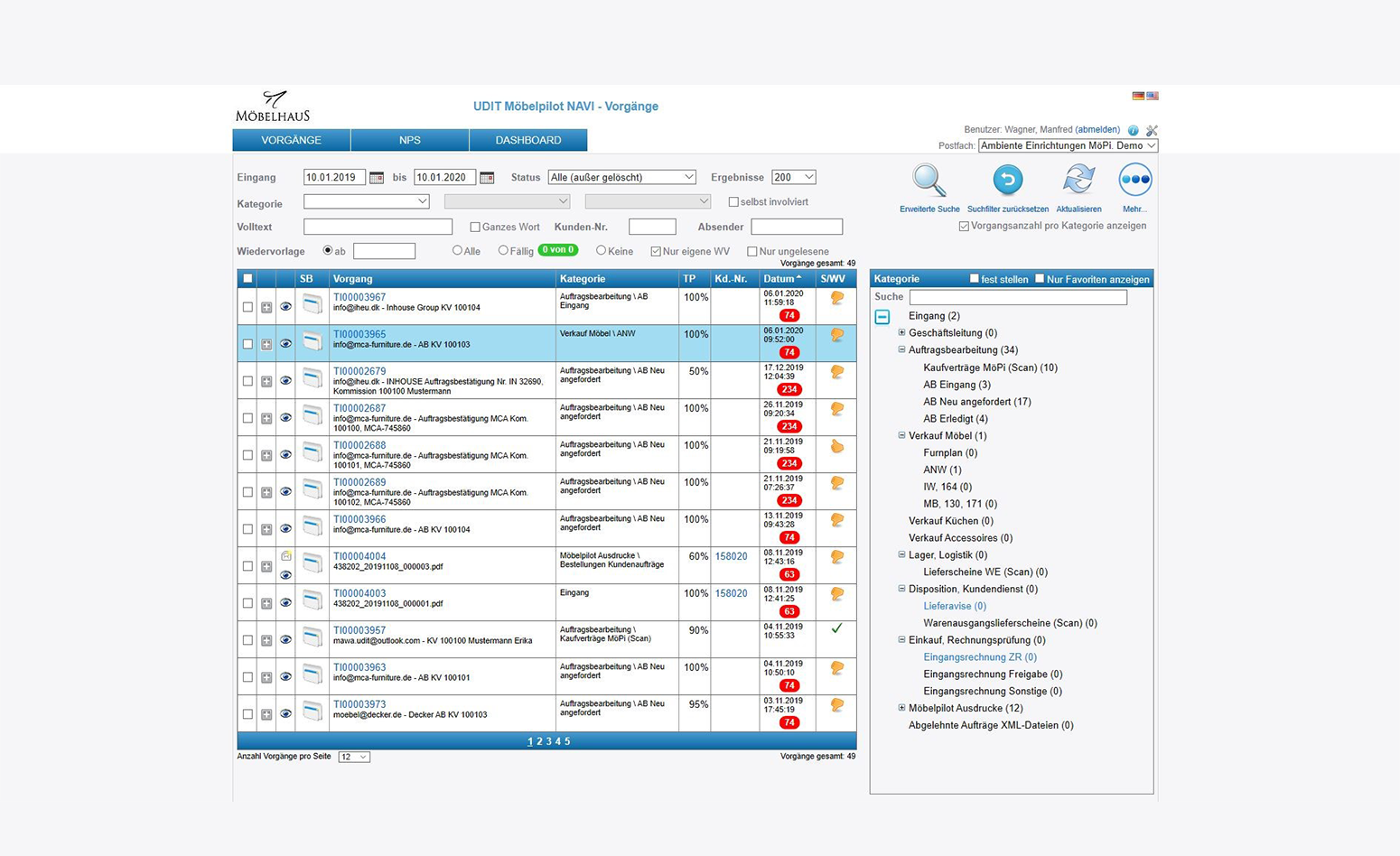Open the Mehr... dots icon
1400x856 pixels.
[x=1135, y=180]
